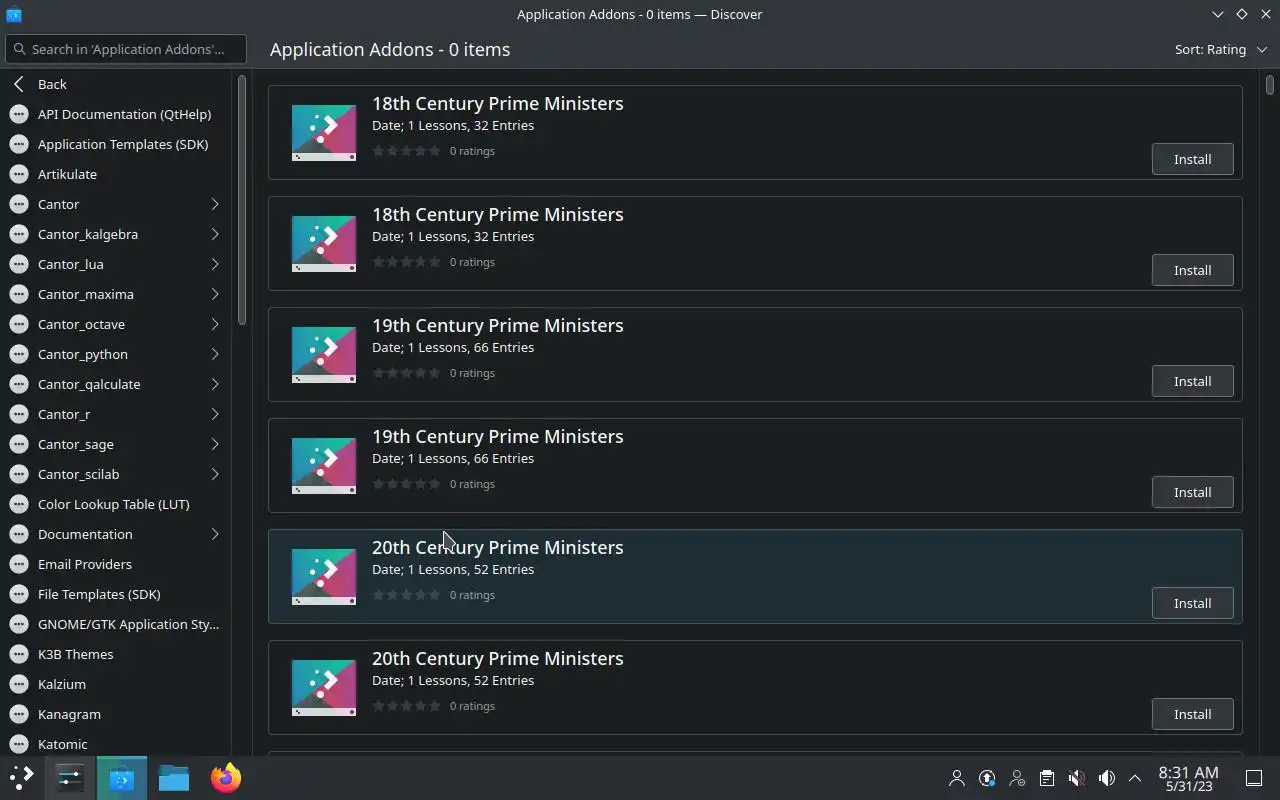Expand the Cantor_python category chevron
Image resolution: width=1280 pixels, height=800 pixels.
215,354
